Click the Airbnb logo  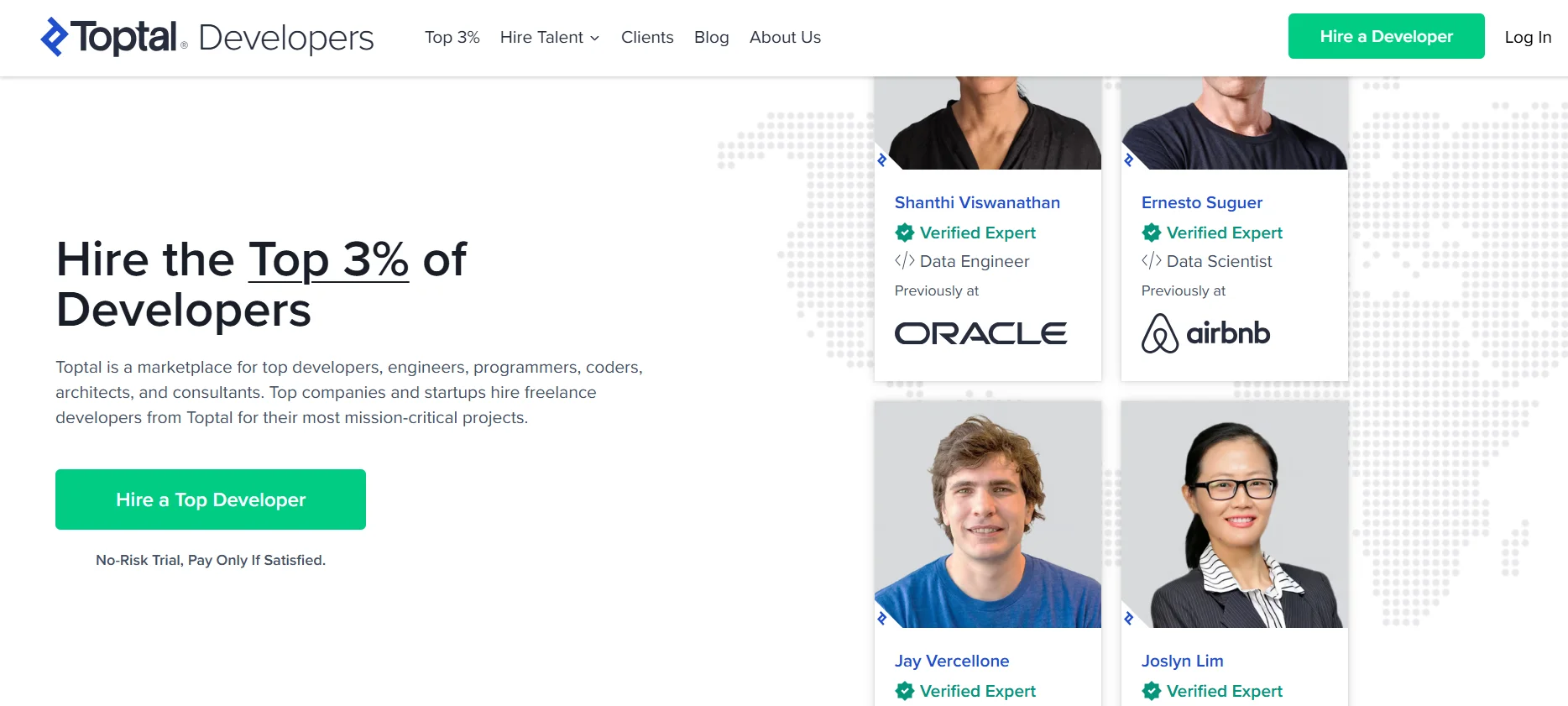point(1205,333)
